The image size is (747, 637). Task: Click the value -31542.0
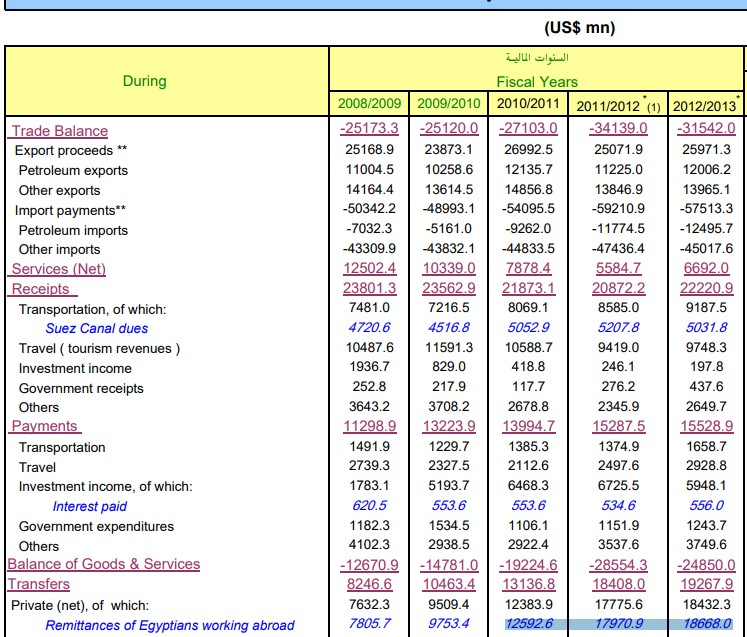706,128
